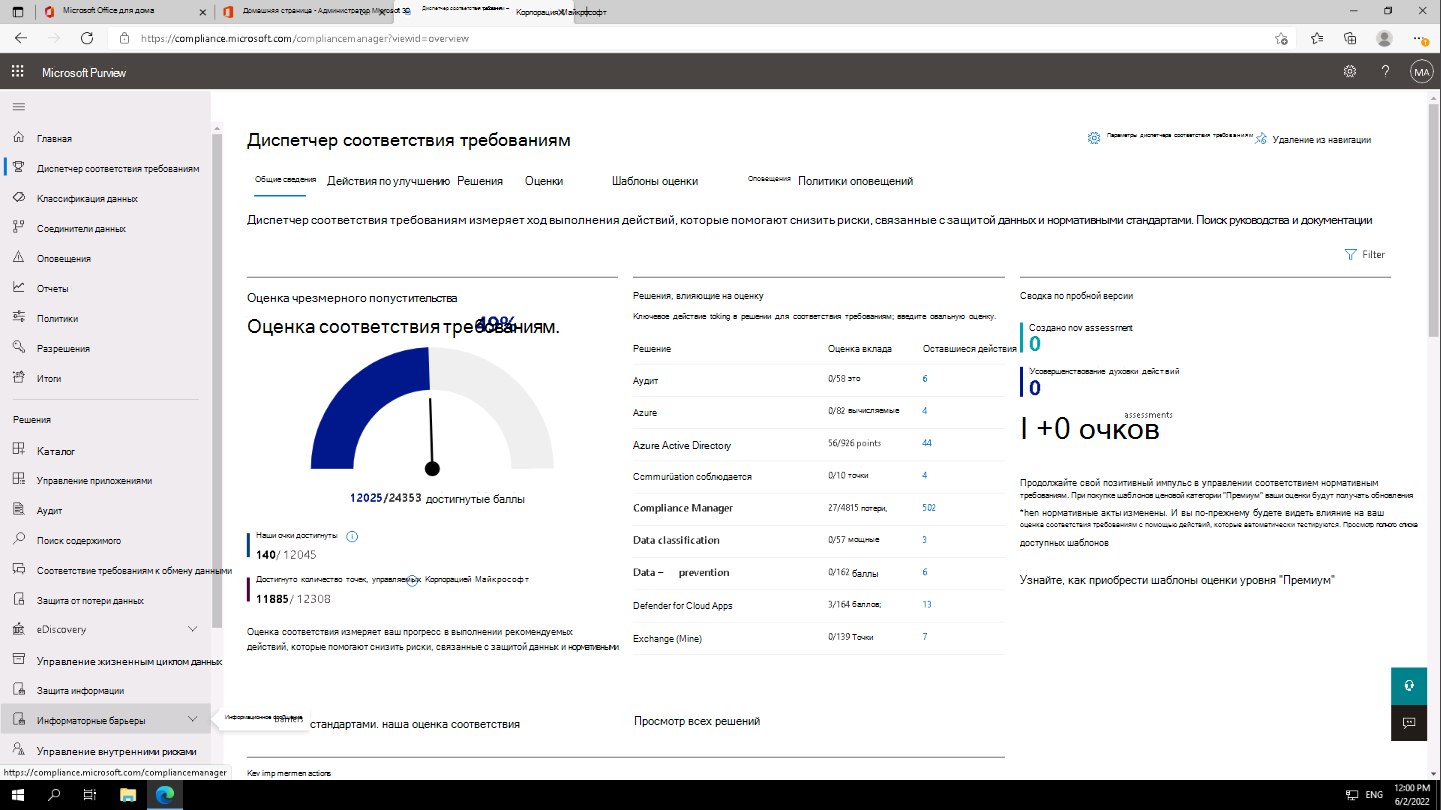Open Purview settings gear icon

point(1350,71)
